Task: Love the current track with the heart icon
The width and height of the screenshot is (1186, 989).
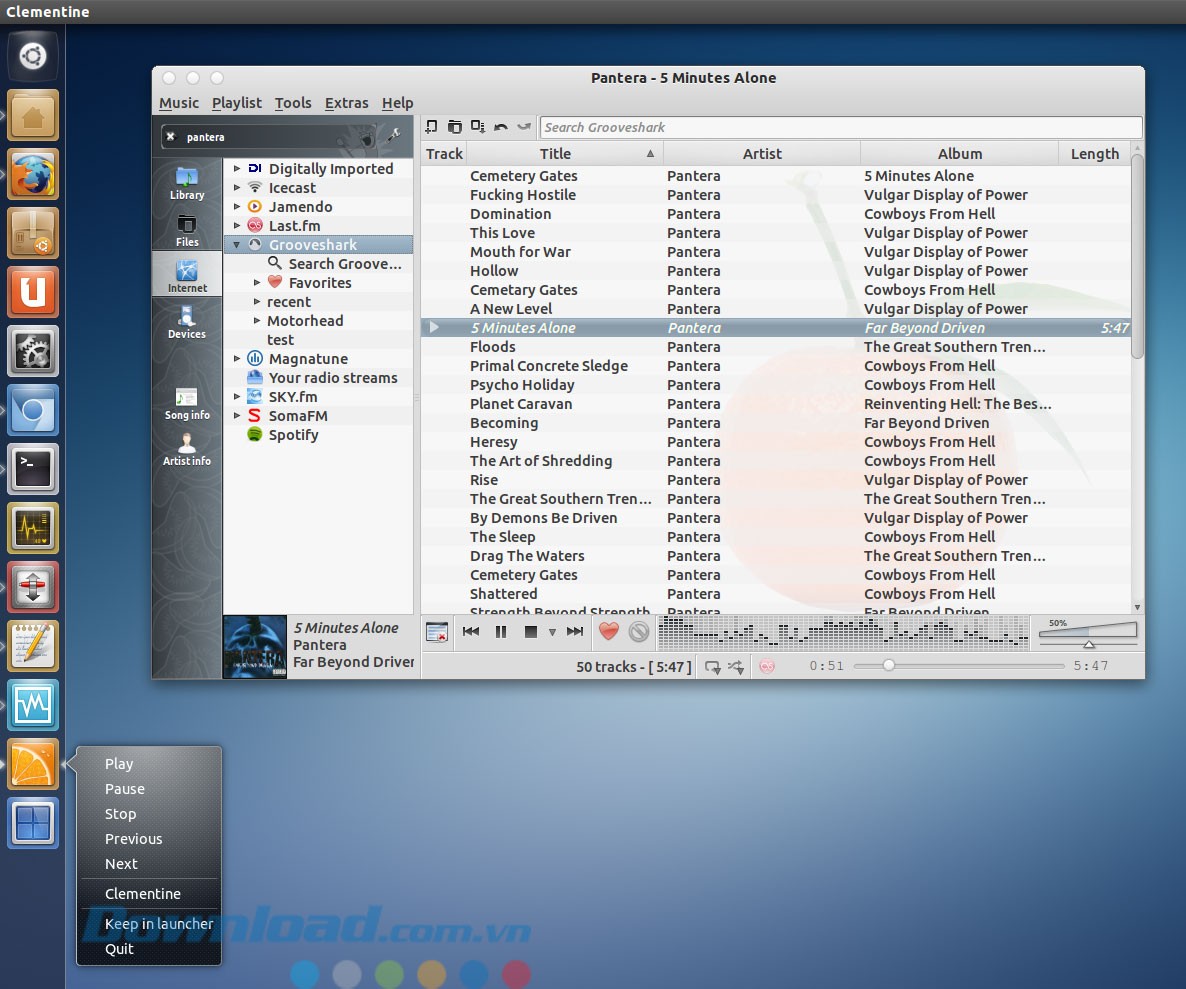Action: [609, 631]
